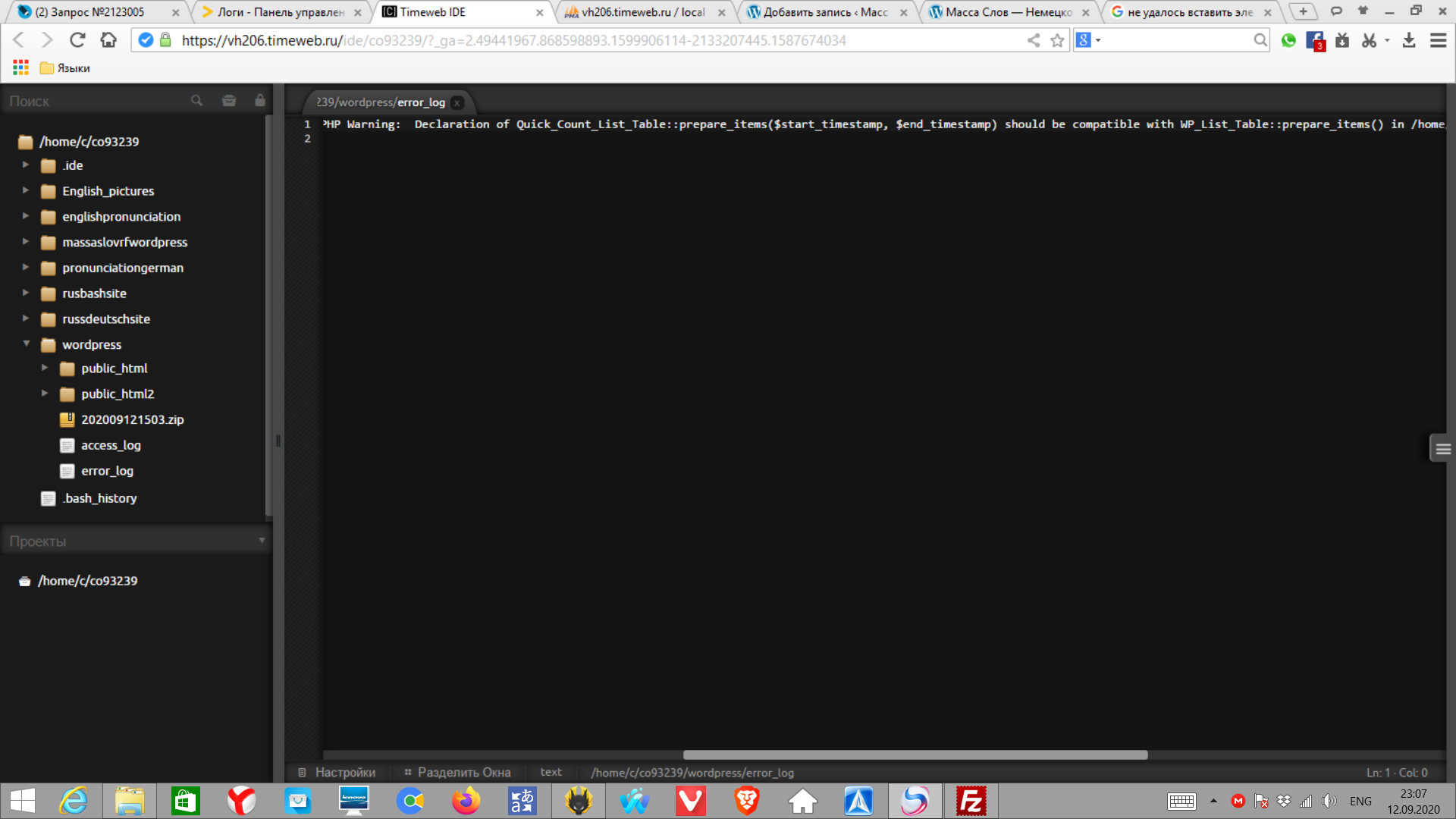Close the error_log editor tab
Screen dimensions: 1456x819
click(457, 102)
